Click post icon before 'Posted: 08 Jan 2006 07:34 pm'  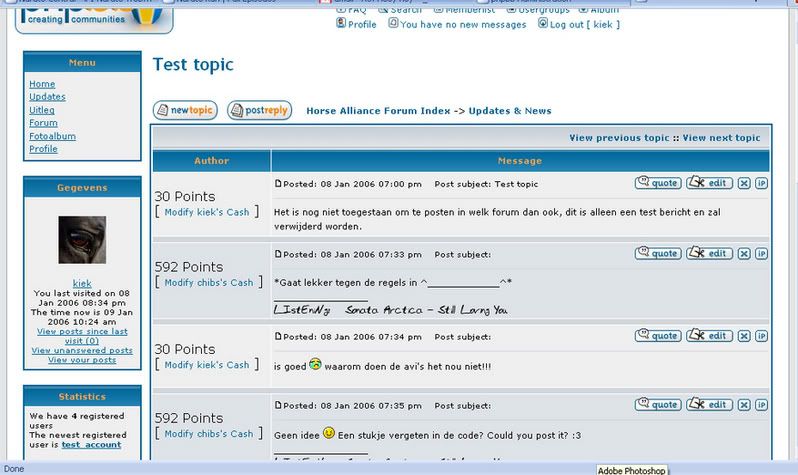(x=278, y=336)
